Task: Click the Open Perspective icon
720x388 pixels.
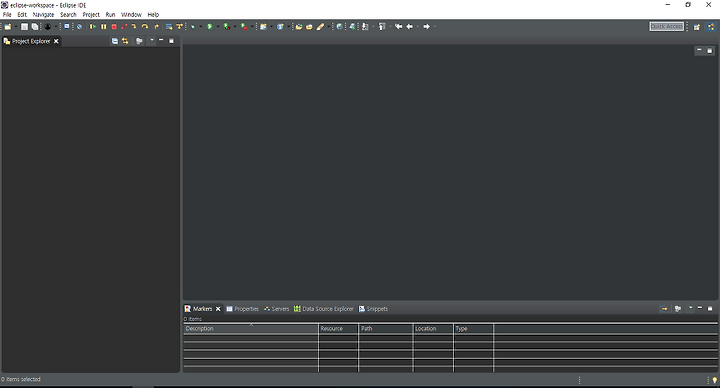Action: [x=697, y=27]
